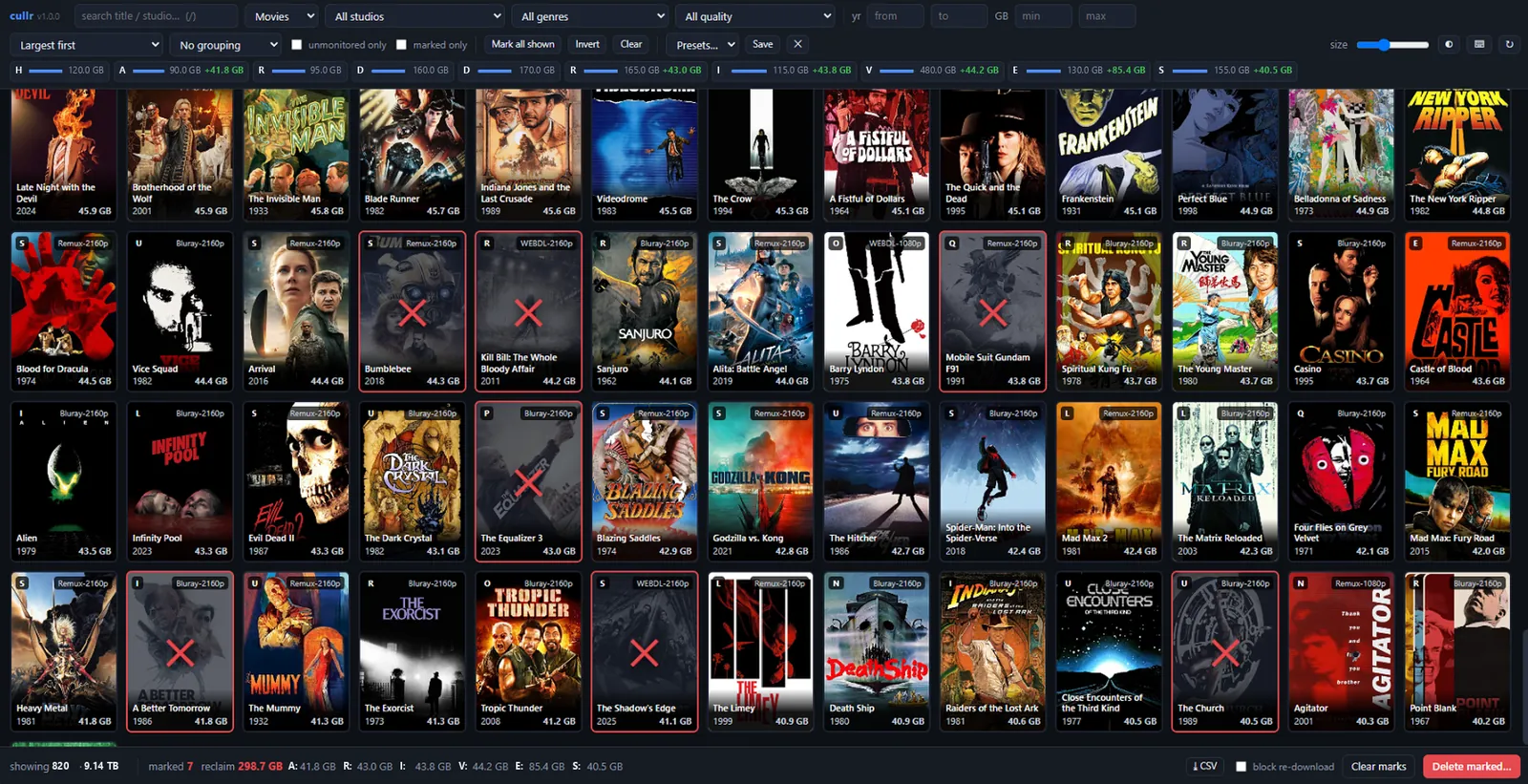Open the All quality dropdown
This screenshot has width=1528, height=784.
(x=756, y=16)
